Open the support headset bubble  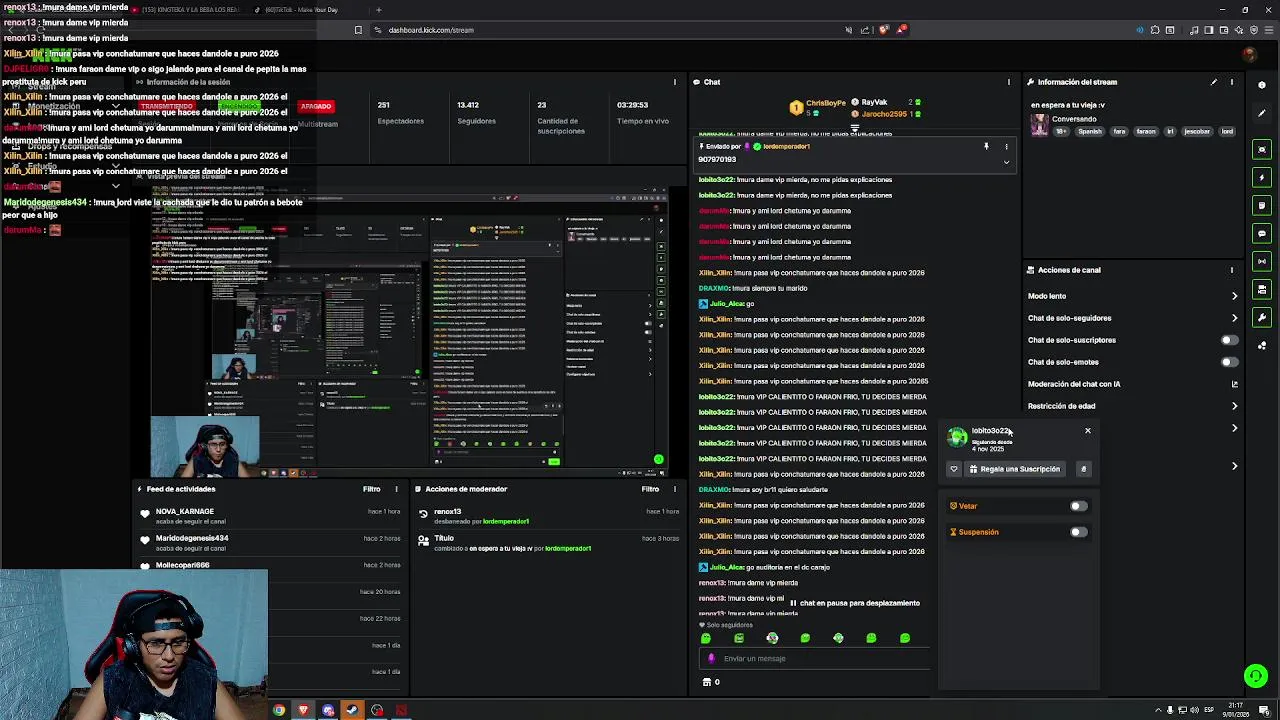(x=1256, y=677)
